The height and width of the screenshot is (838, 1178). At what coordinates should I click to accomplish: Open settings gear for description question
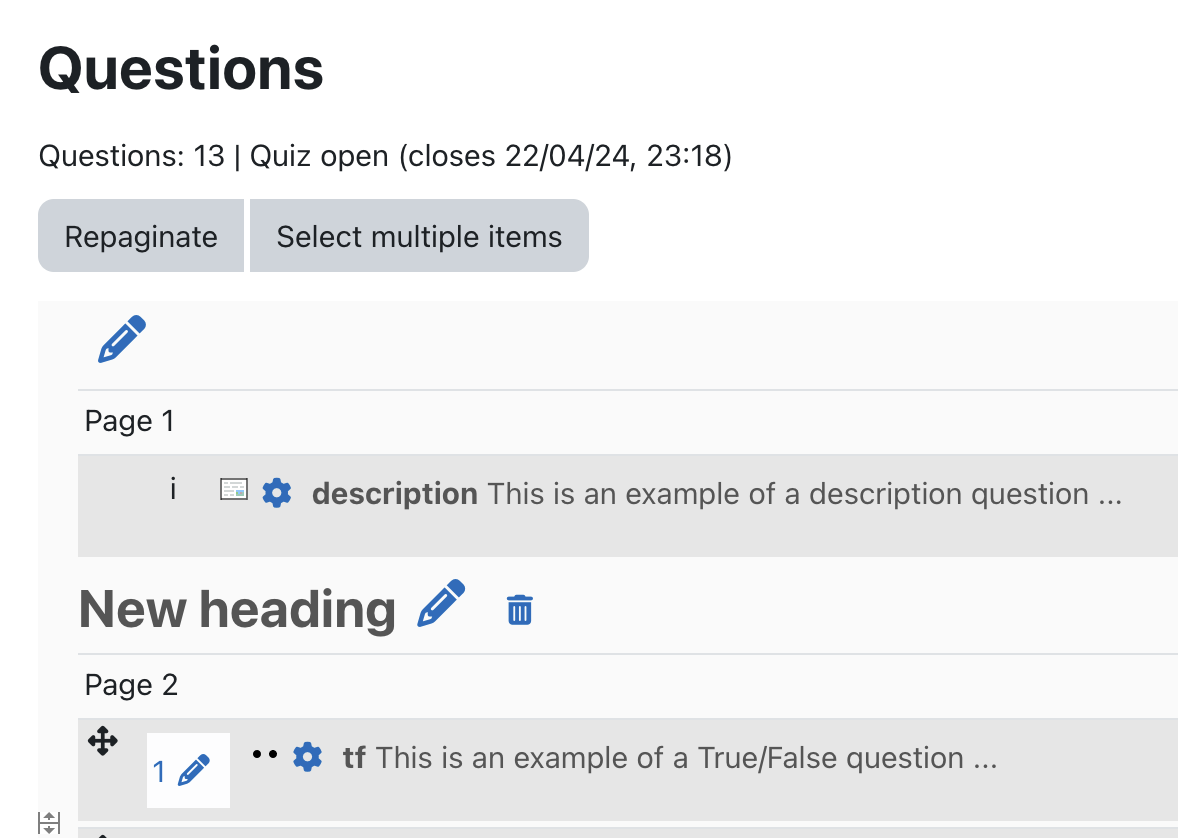click(276, 493)
